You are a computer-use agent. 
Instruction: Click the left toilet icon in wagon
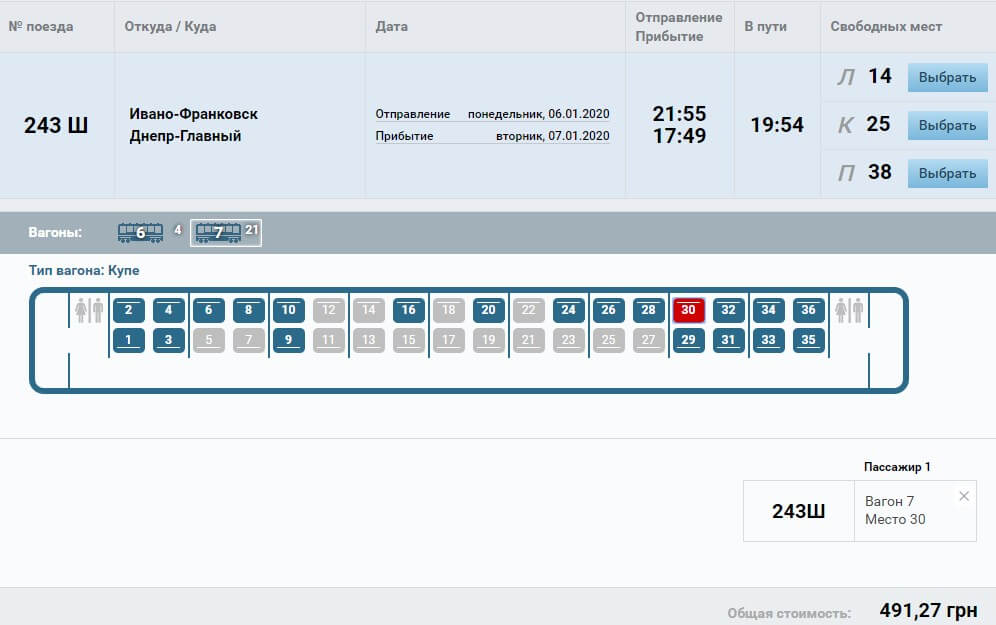tap(89, 310)
